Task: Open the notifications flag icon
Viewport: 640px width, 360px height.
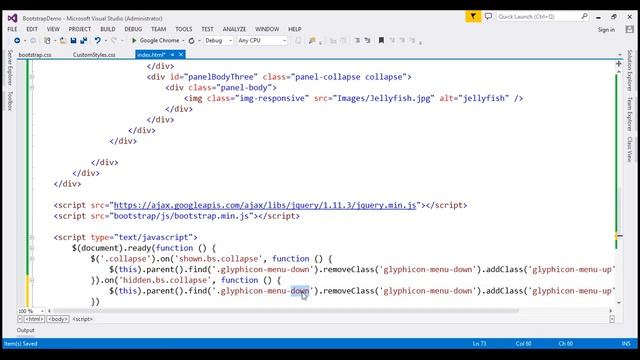Action: pyautogui.click(x=473, y=17)
